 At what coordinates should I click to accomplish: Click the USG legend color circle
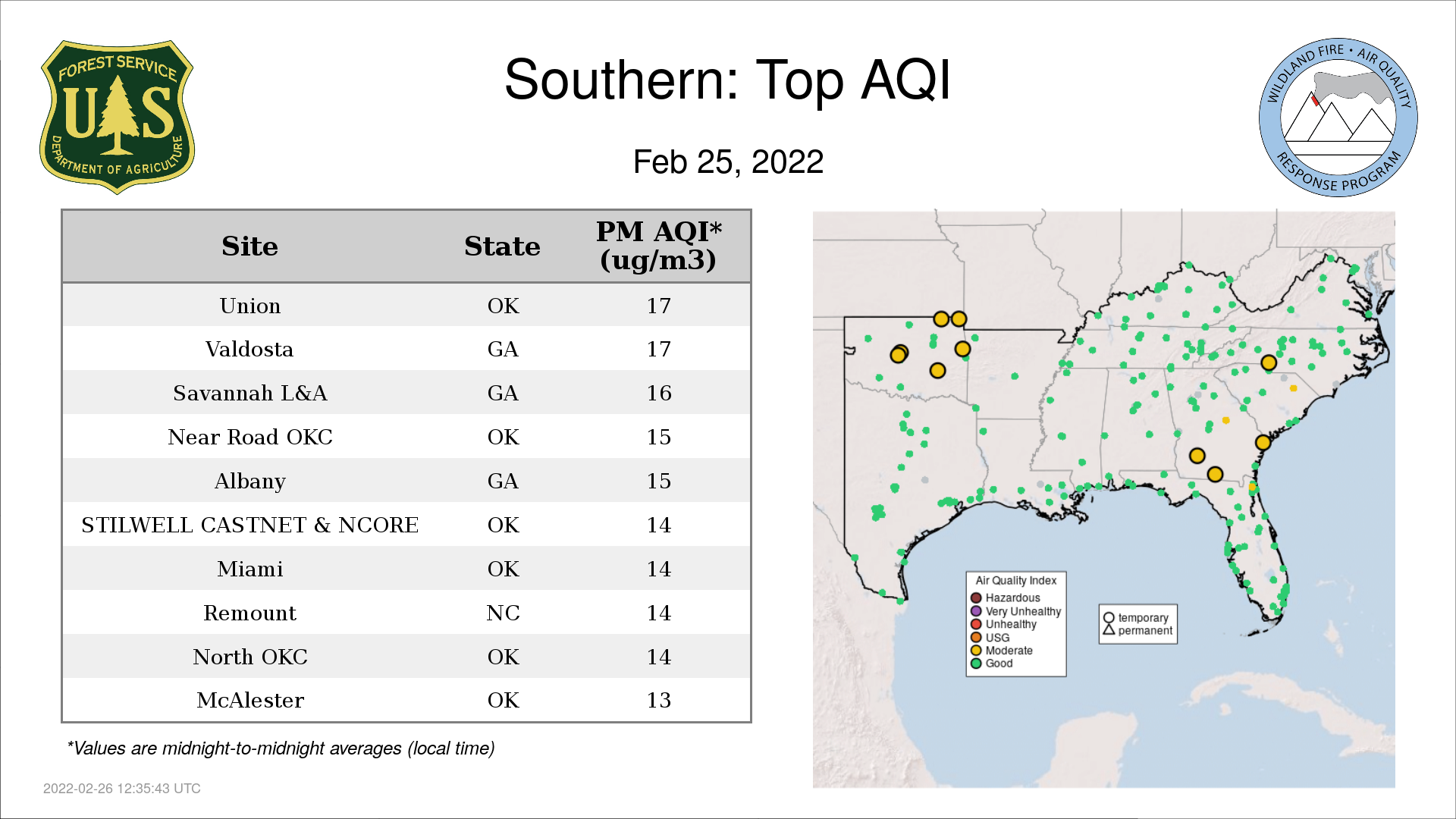pos(976,637)
